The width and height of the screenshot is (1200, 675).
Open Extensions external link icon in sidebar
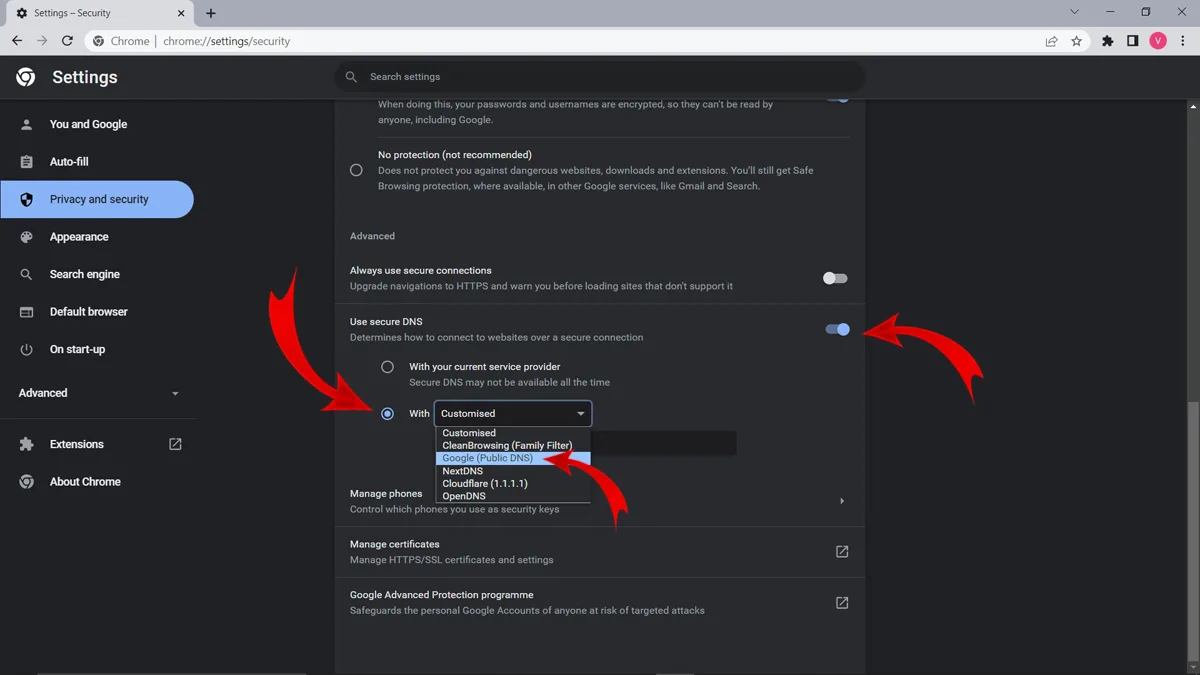(175, 444)
